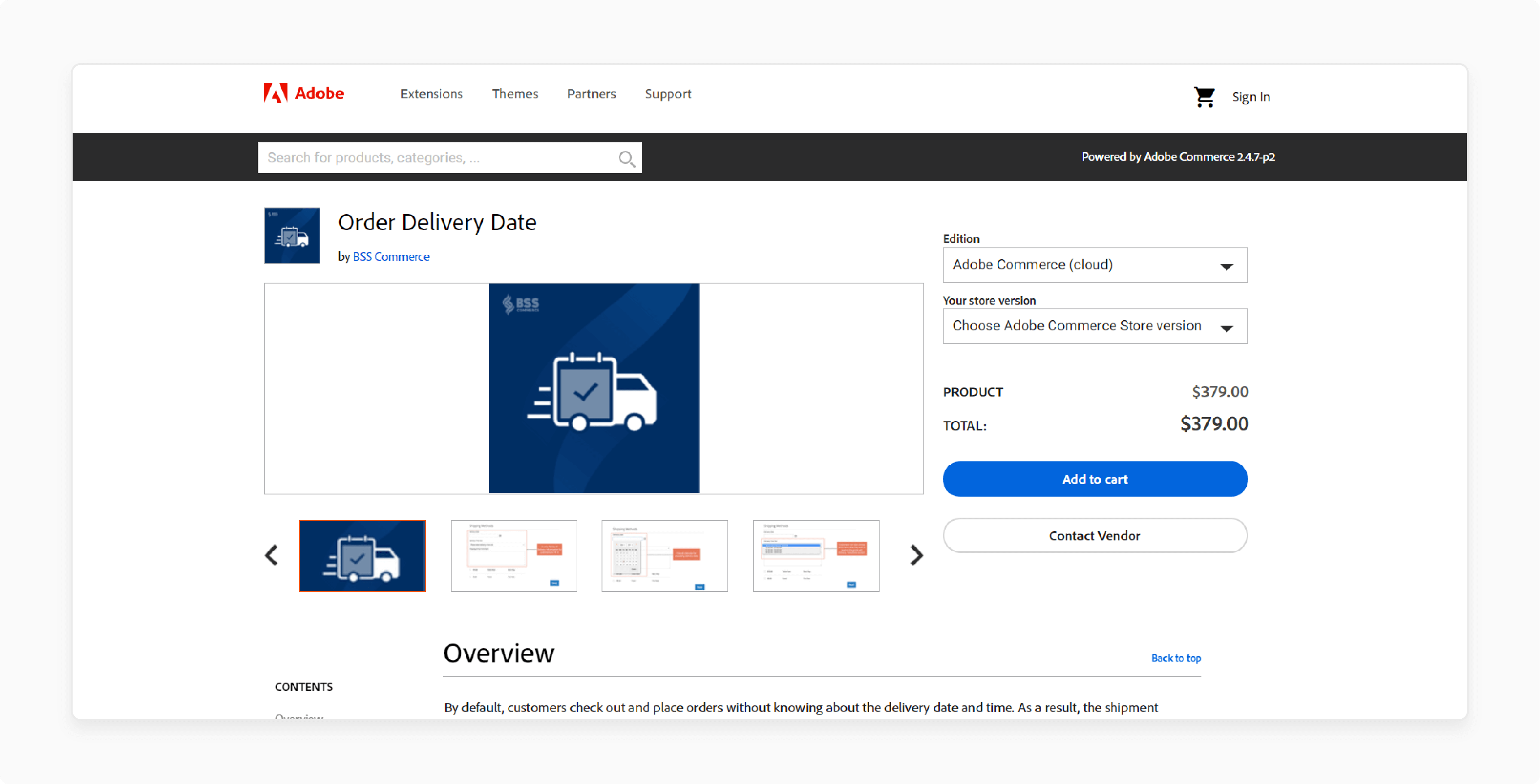
Task: Open the Support menu
Action: click(x=668, y=94)
